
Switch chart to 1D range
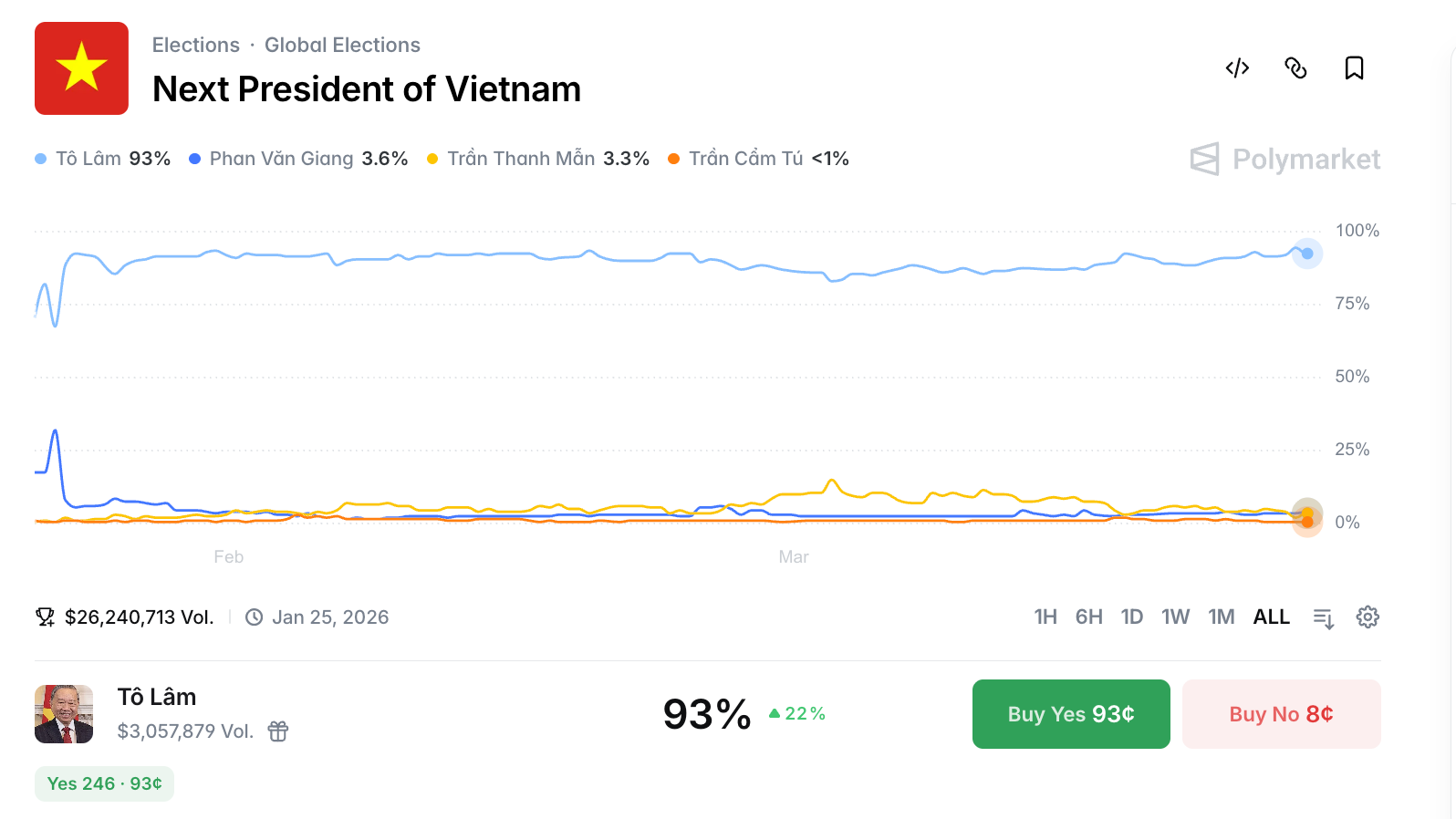pyautogui.click(x=1131, y=617)
